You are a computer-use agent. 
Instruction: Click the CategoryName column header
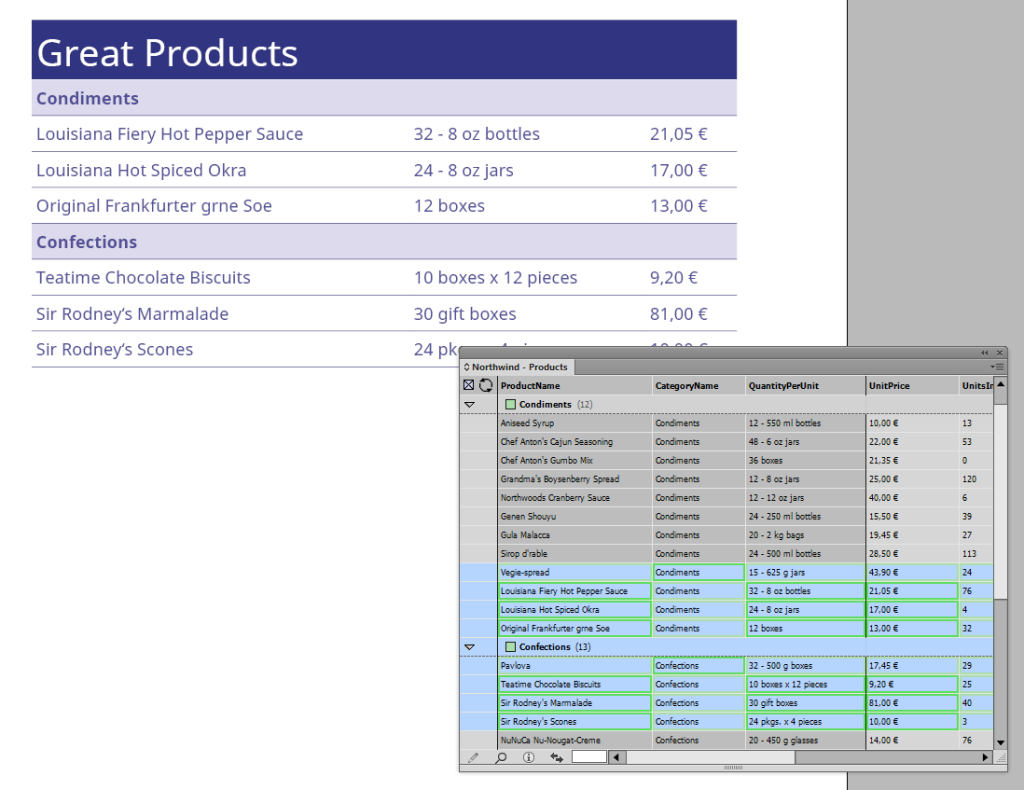(x=698, y=385)
